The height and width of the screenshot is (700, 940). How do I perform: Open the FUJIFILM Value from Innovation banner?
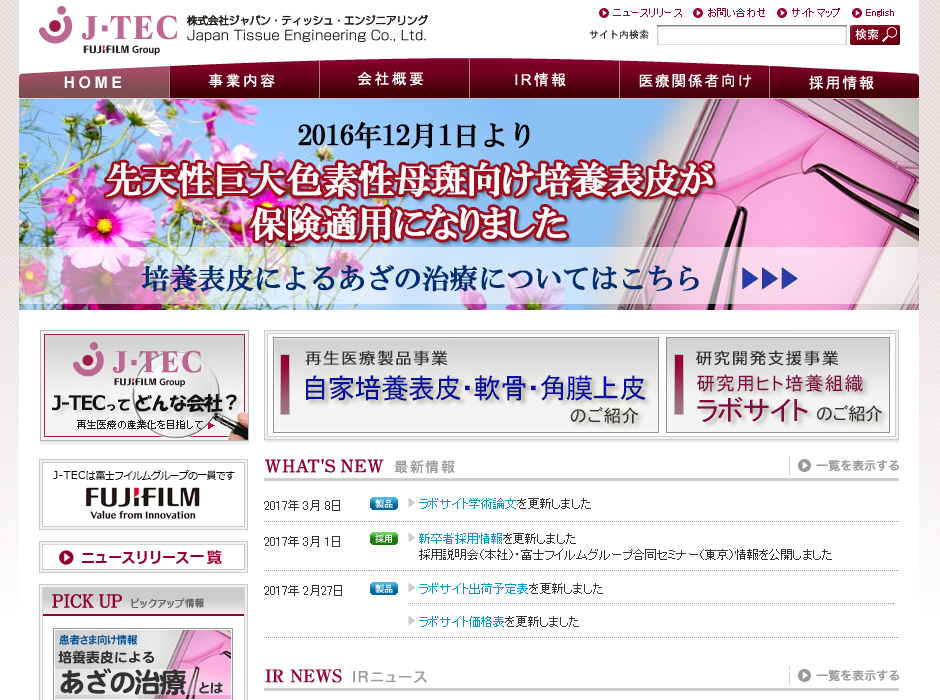[143, 494]
